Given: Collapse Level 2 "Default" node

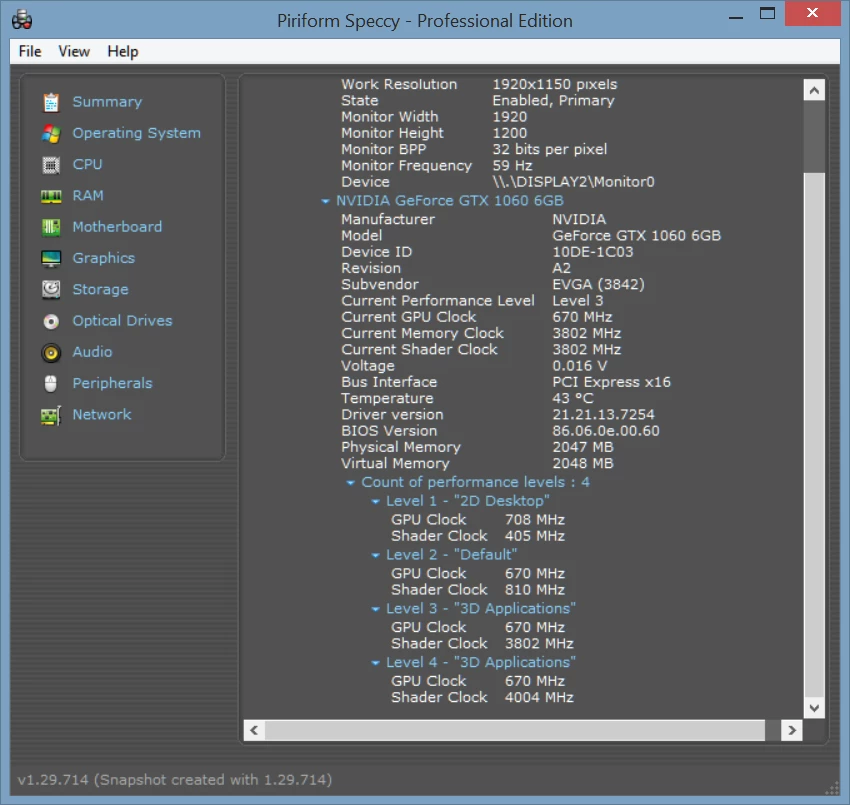Looking at the screenshot, I should pos(375,555).
